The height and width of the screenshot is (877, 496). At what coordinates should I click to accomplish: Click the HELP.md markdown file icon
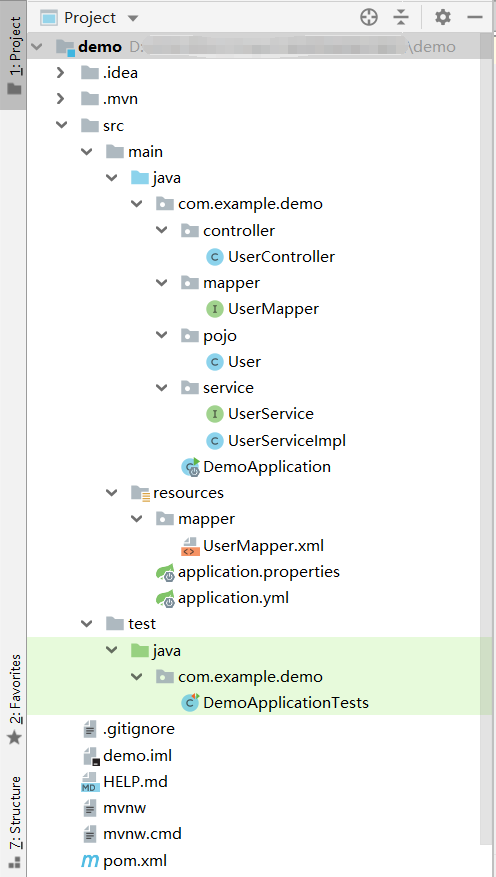90,782
